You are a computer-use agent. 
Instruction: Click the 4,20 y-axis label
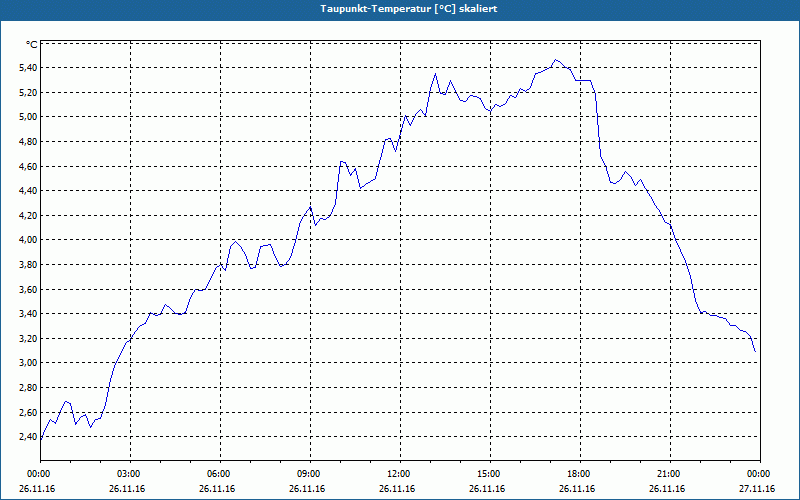(x=29, y=215)
